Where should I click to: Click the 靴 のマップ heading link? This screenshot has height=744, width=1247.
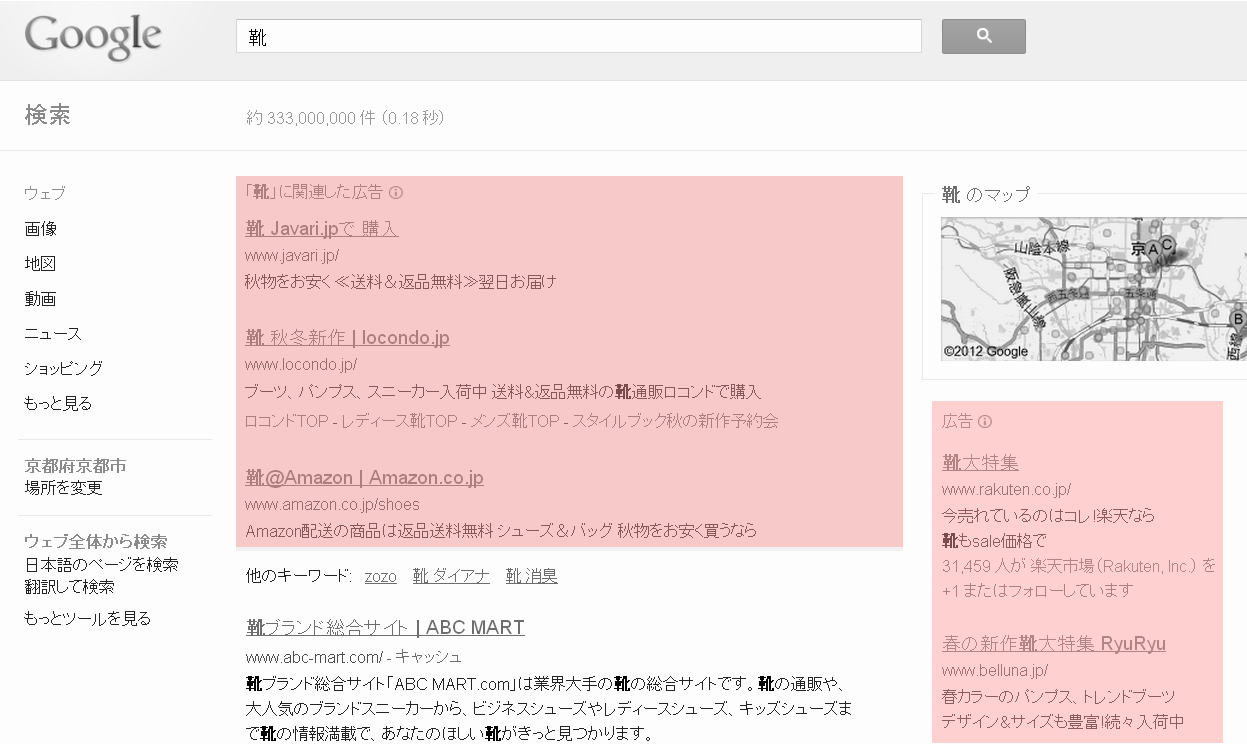[986, 195]
